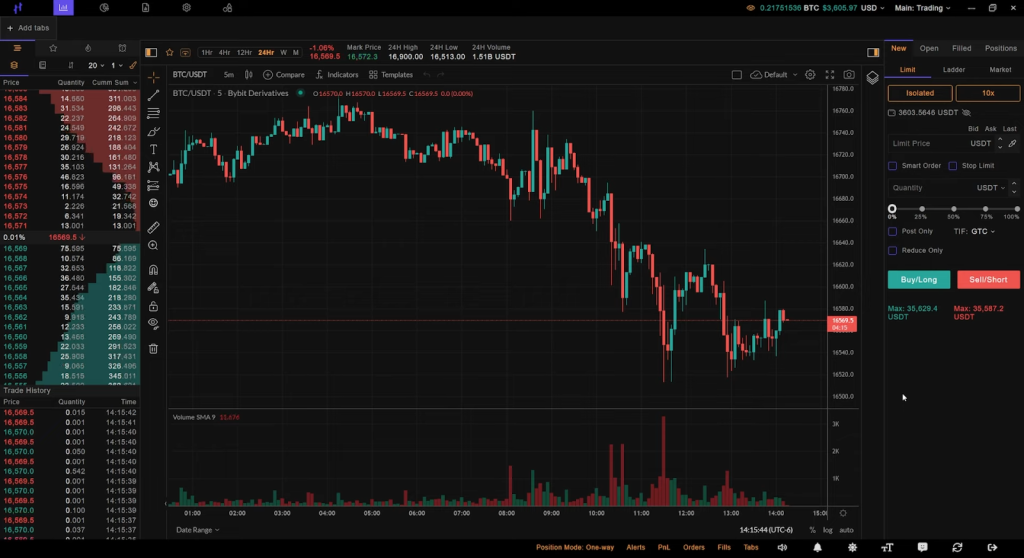1024x558 pixels.
Task: Open the 5m chart interval selector
Action: pos(229,74)
